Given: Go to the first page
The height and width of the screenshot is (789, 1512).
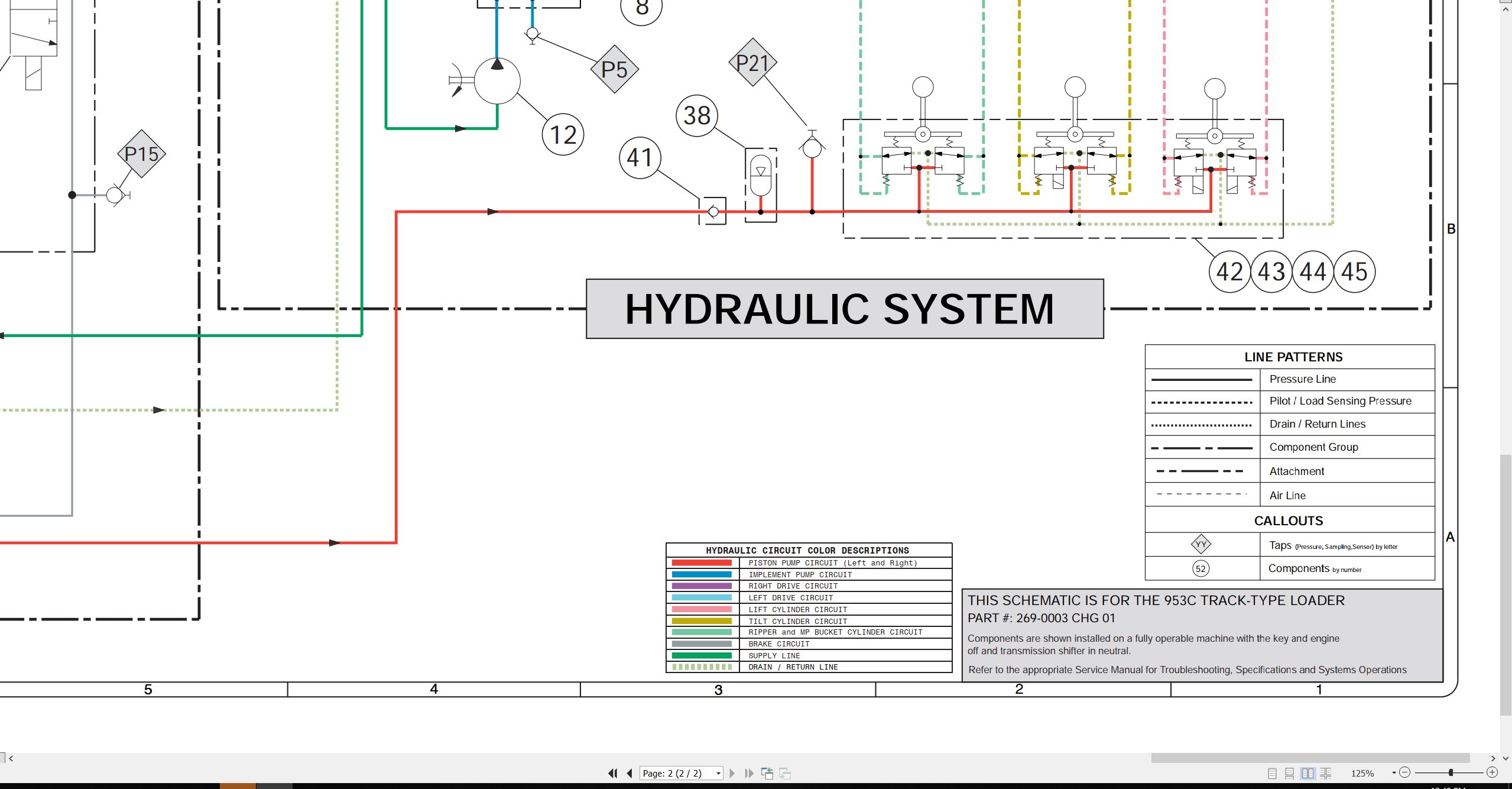Looking at the screenshot, I should 613,773.
